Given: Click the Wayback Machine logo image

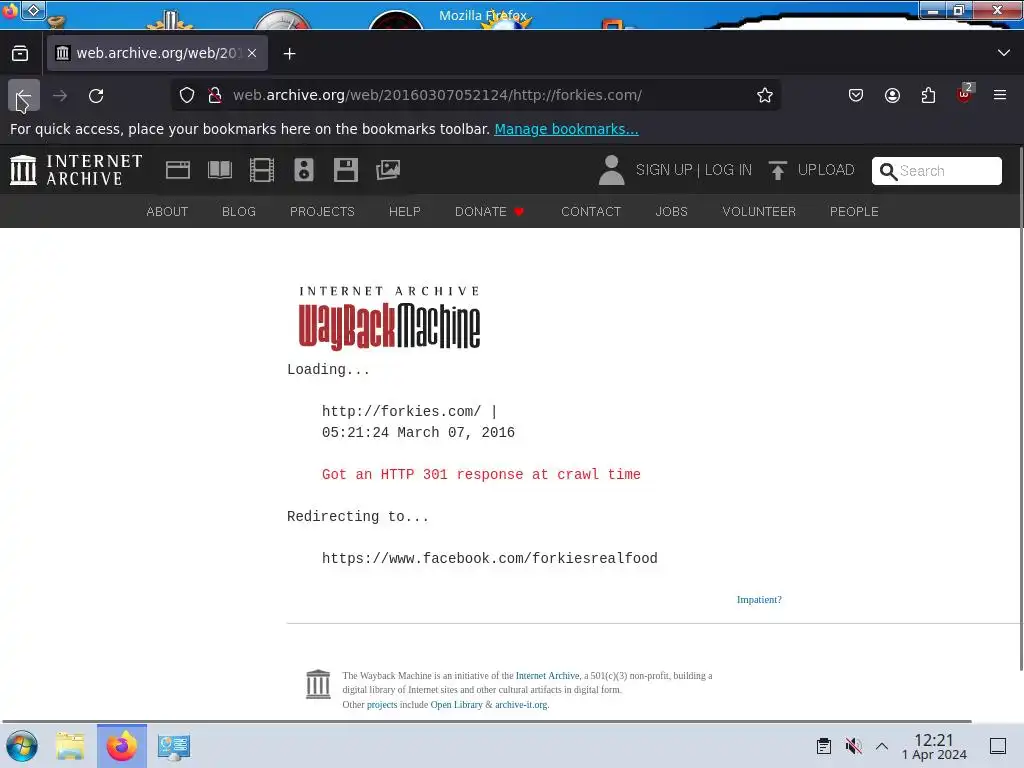Looking at the screenshot, I should (389, 318).
